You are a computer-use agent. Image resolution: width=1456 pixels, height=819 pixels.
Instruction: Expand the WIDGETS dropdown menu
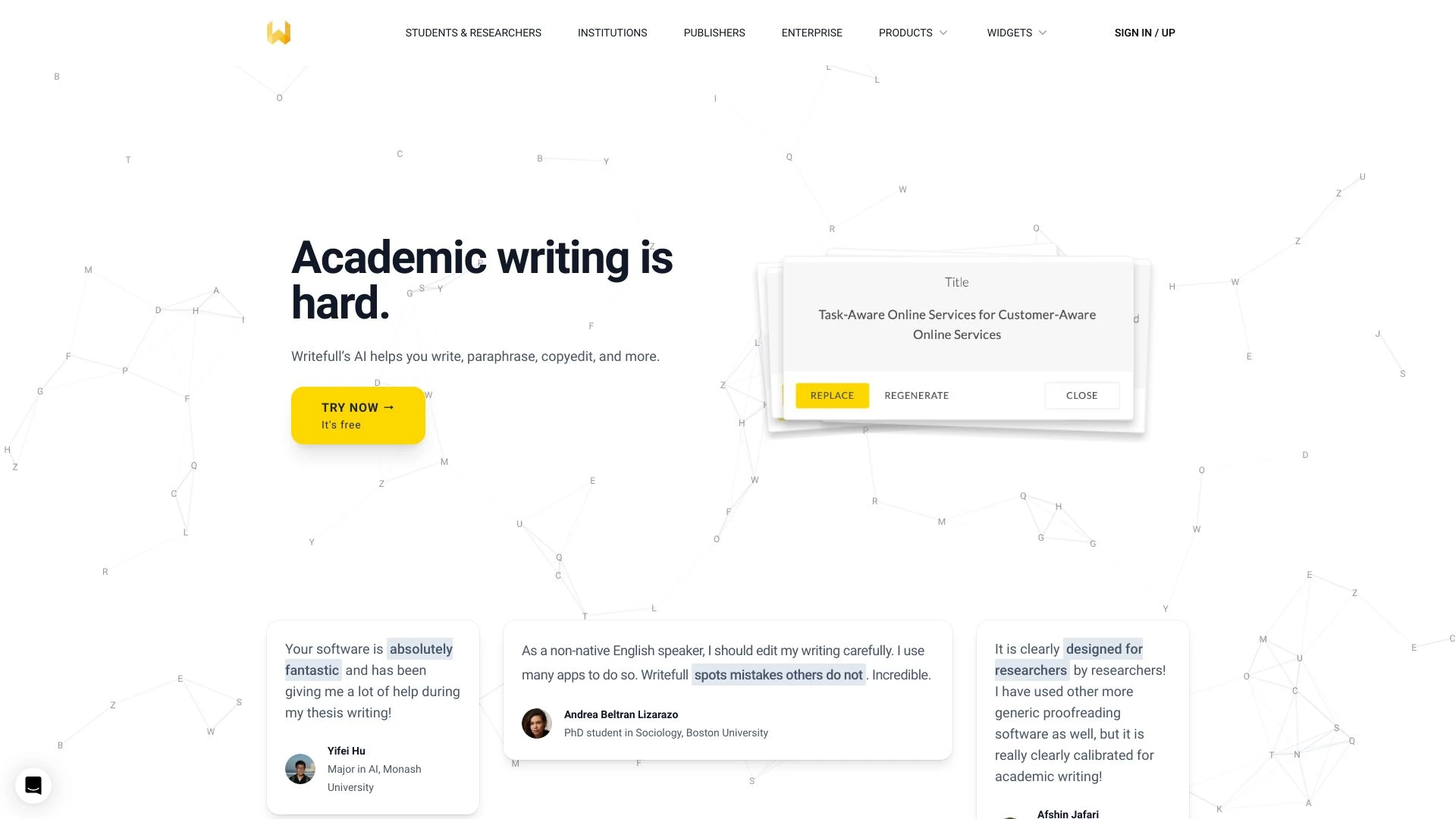(x=1016, y=33)
